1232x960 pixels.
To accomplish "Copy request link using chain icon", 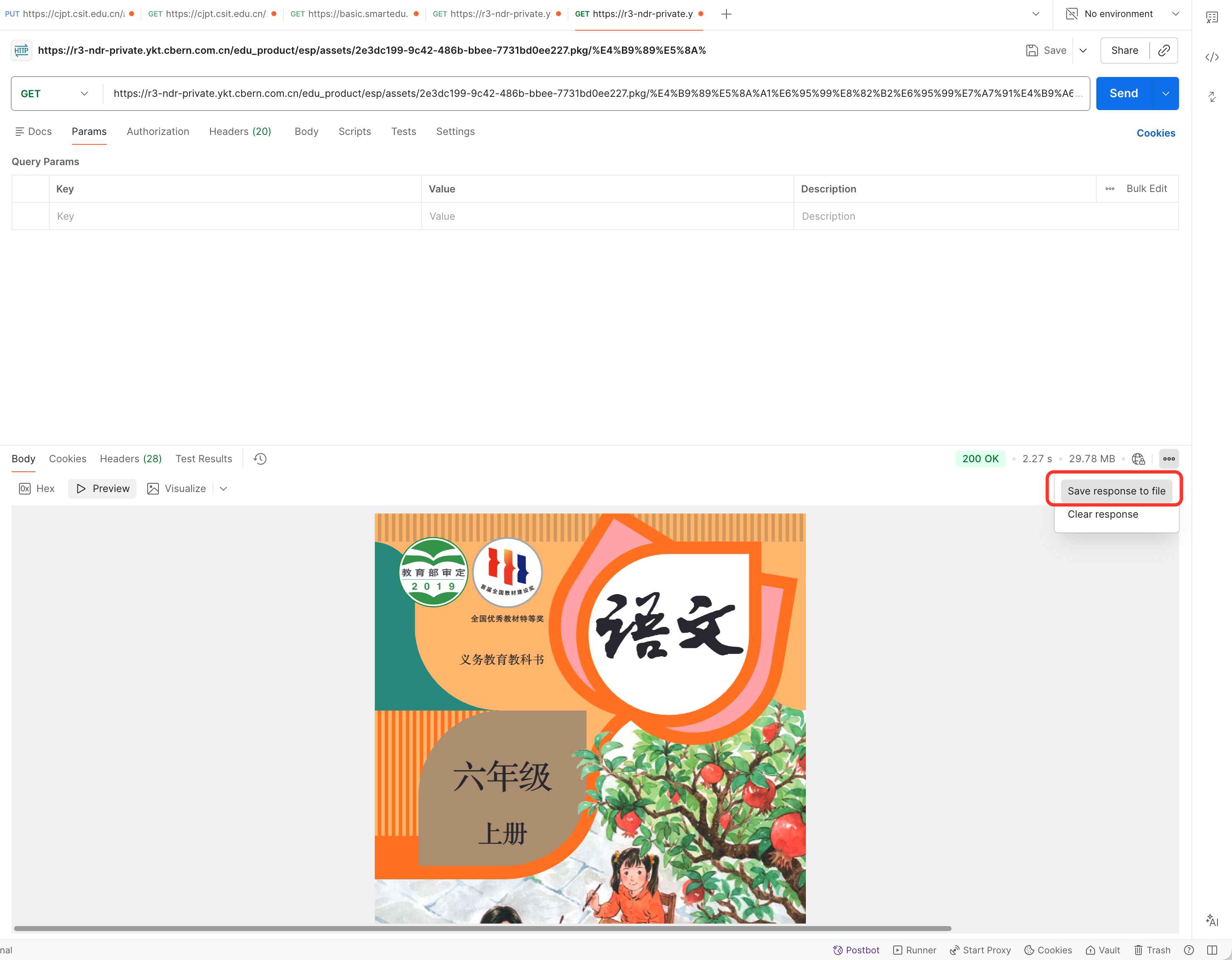I will coord(1164,50).
